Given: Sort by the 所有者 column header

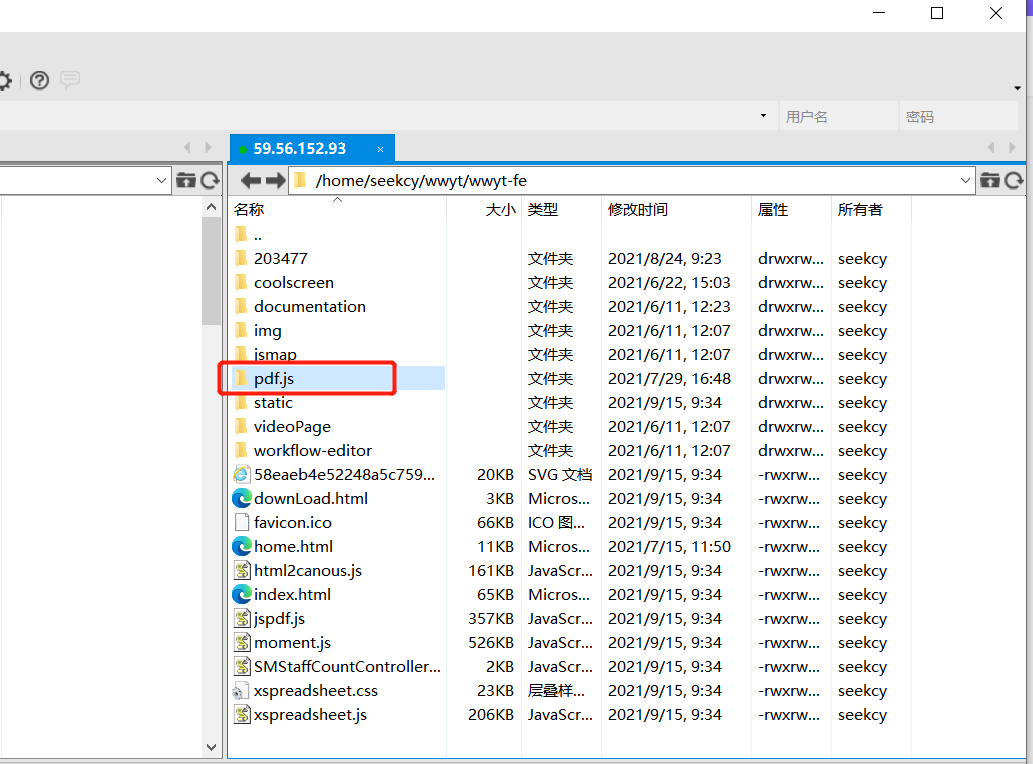Looking at the screenshot, I should (x=860, y=210).
